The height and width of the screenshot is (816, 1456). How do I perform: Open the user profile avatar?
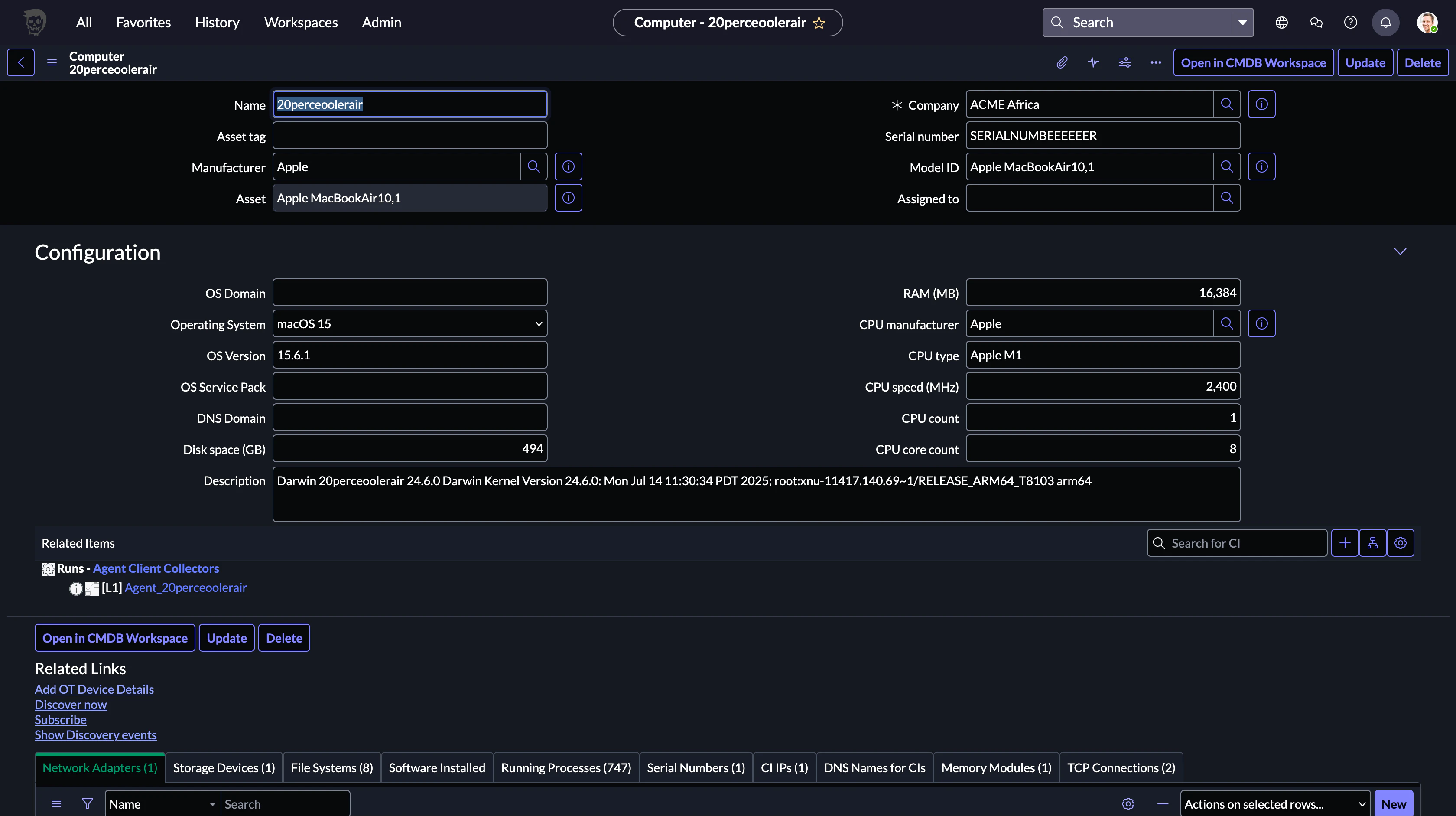[1427, 23]
